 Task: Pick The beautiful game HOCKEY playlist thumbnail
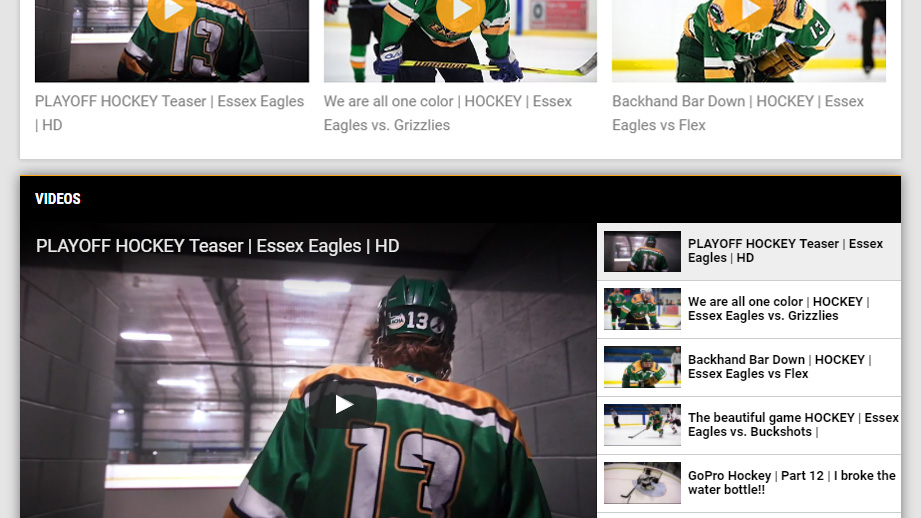[x=642, y=426]
